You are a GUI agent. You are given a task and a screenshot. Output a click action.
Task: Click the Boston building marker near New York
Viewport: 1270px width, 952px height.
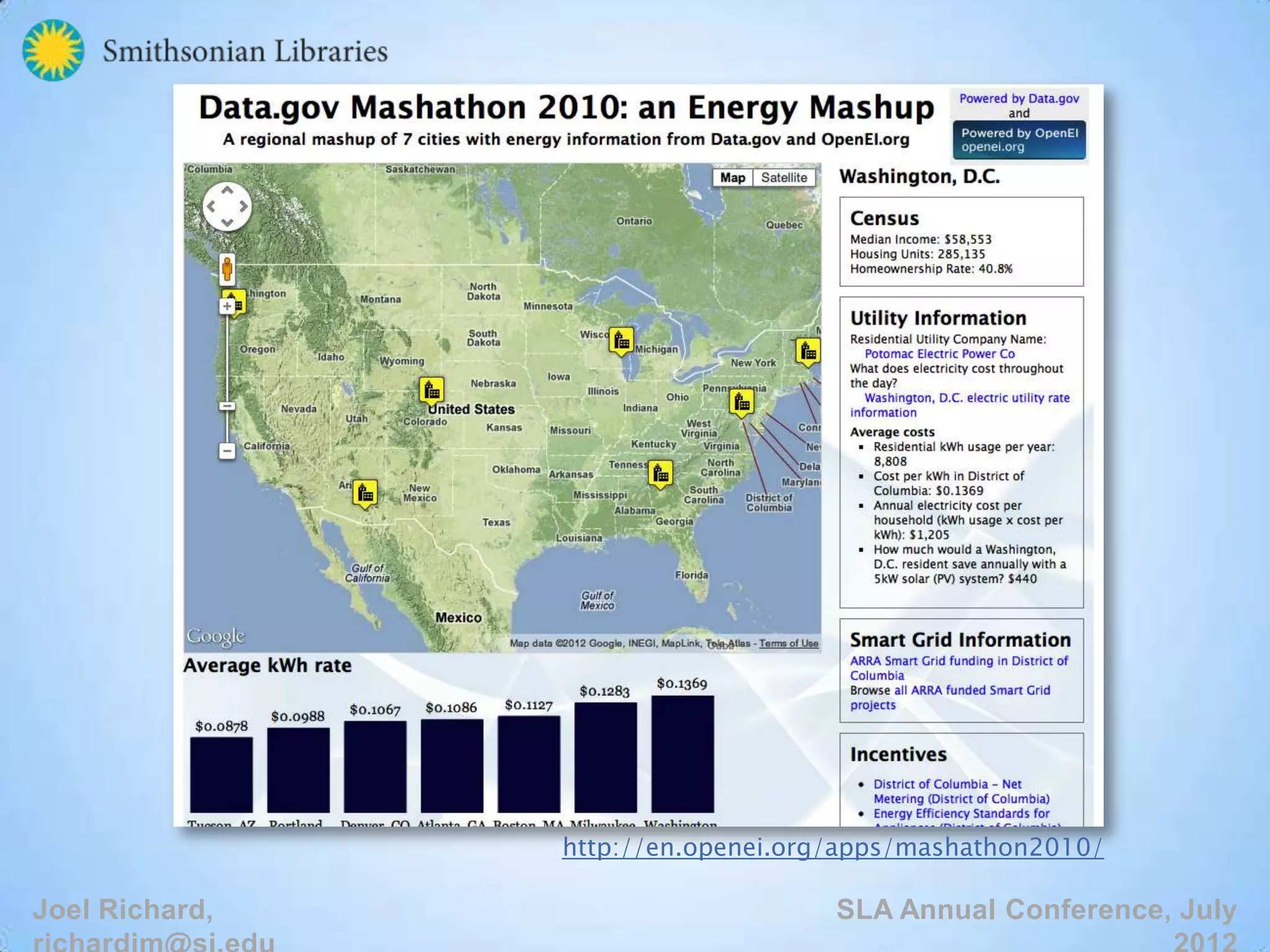tap(807, 352)
